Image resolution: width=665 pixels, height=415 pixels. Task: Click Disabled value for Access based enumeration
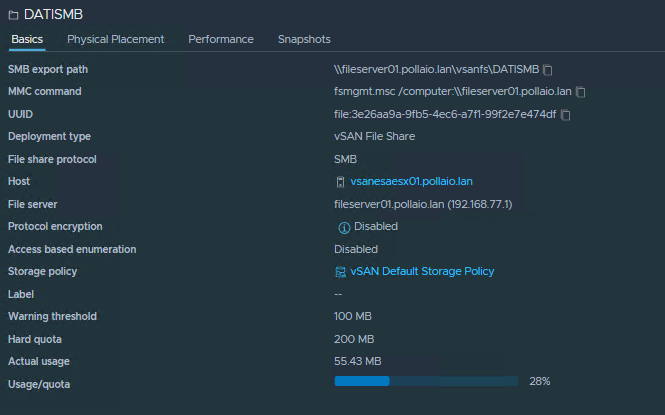point(356,249)
